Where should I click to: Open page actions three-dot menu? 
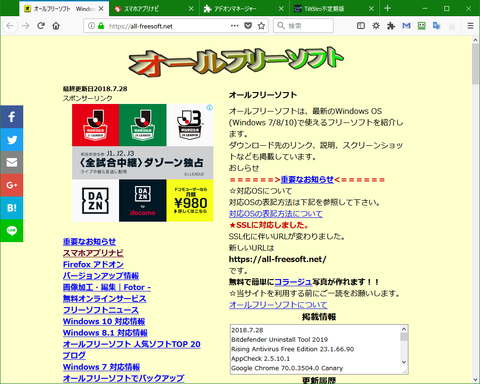pyautogui.click(x=235, y=26)
